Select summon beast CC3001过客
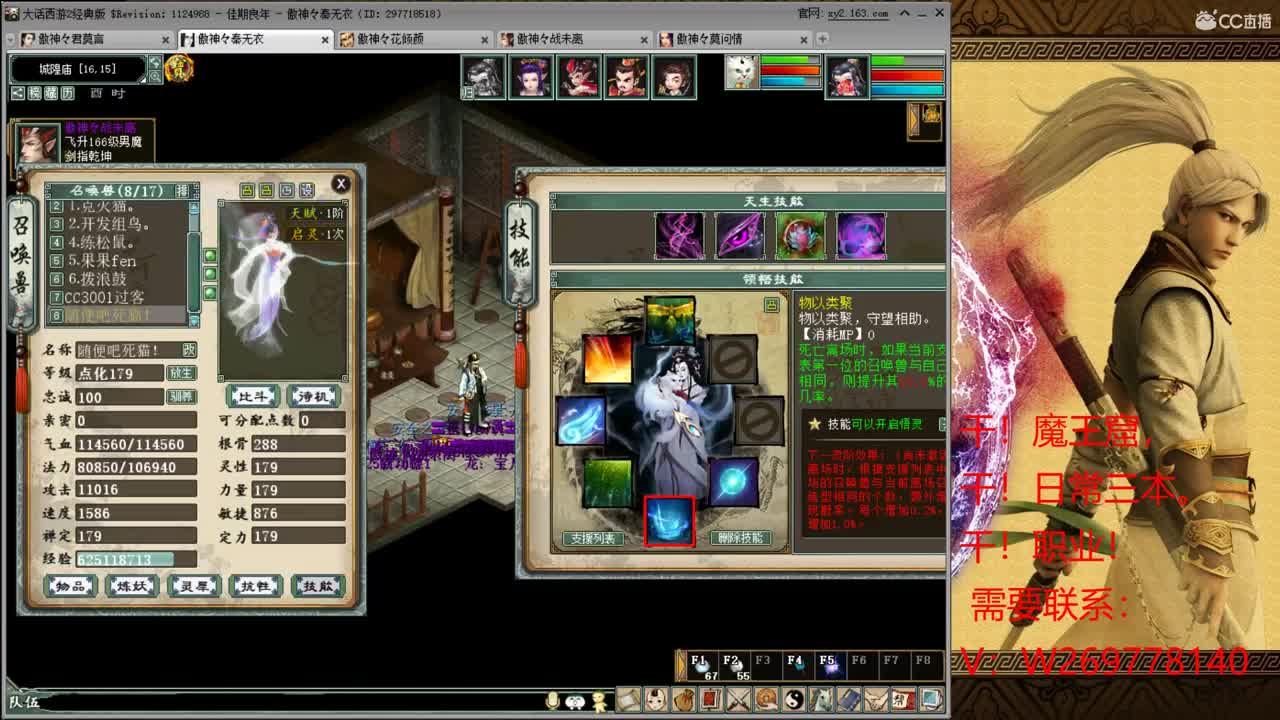 click(118, 297)
